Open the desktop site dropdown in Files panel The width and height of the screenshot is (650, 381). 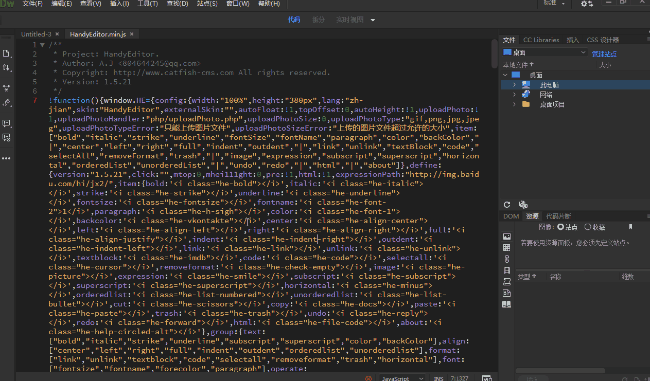pos(544,53)
